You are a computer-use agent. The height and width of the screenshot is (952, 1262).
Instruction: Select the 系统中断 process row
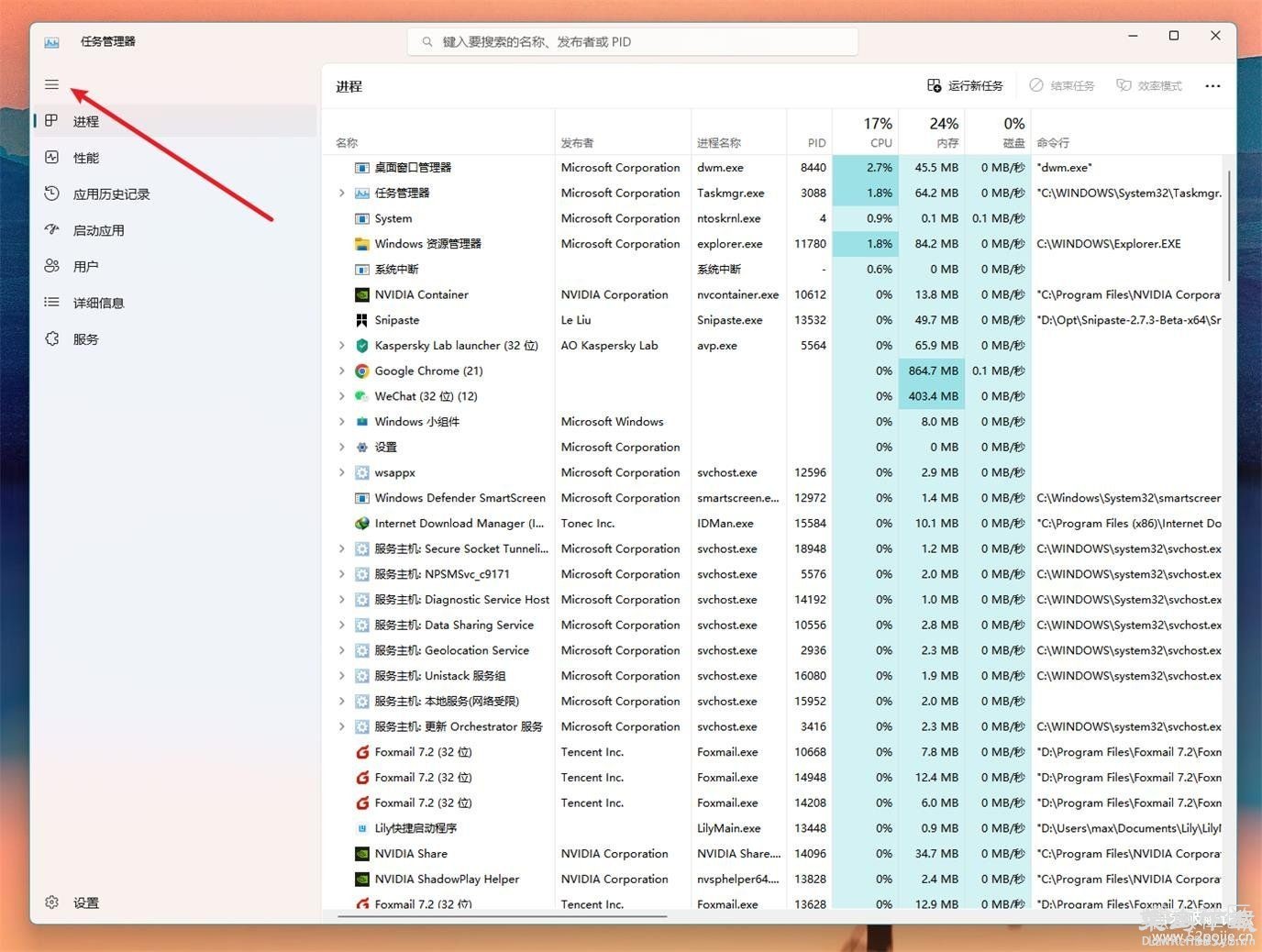tap(773, 269)
